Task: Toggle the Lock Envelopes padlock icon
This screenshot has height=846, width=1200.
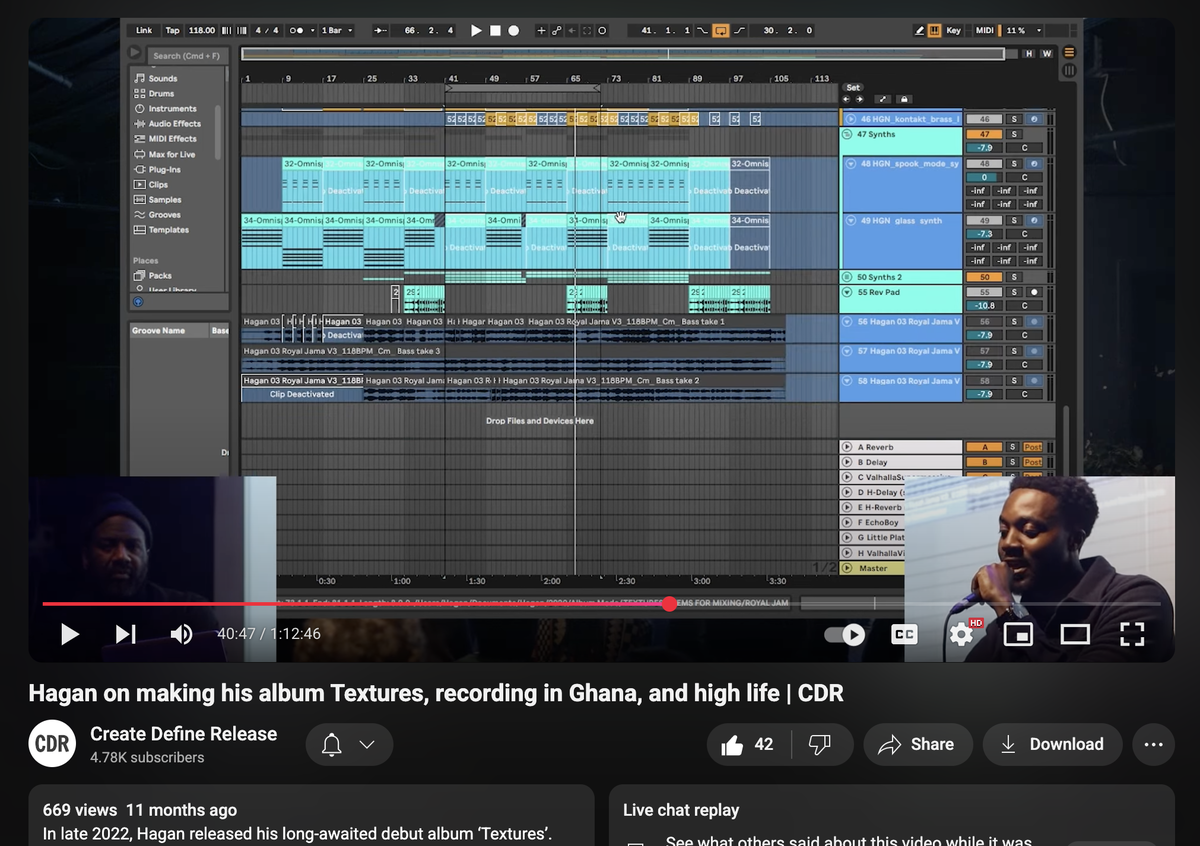Action: [904, 99]
